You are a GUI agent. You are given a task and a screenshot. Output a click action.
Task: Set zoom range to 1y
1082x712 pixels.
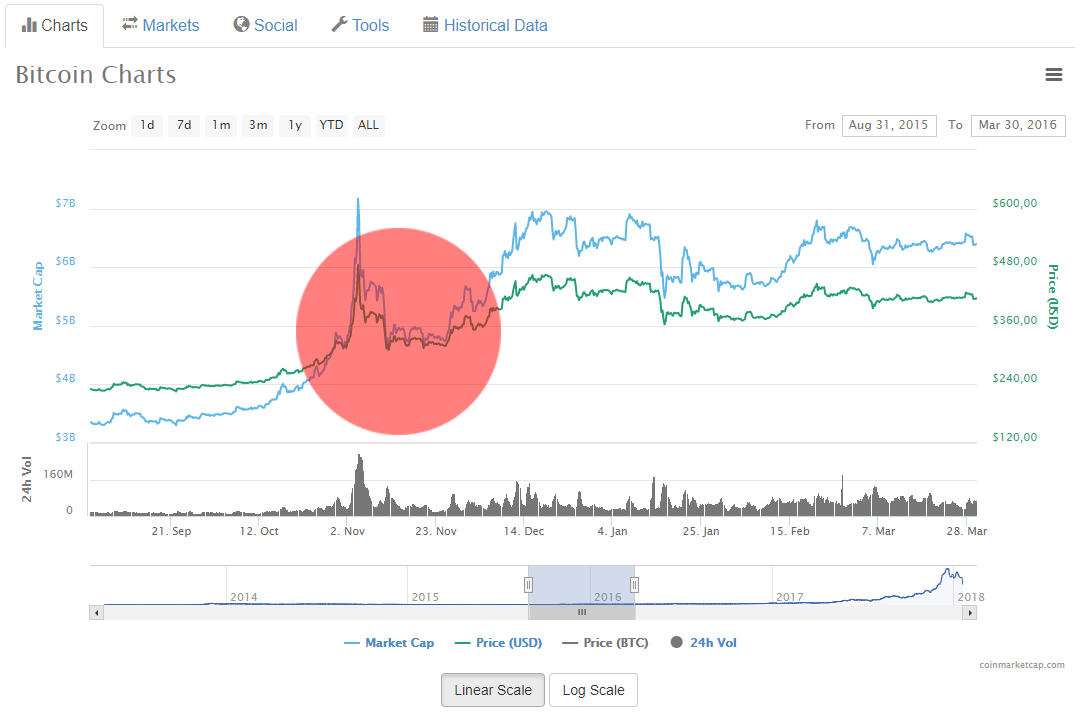[x=295, y=125]
